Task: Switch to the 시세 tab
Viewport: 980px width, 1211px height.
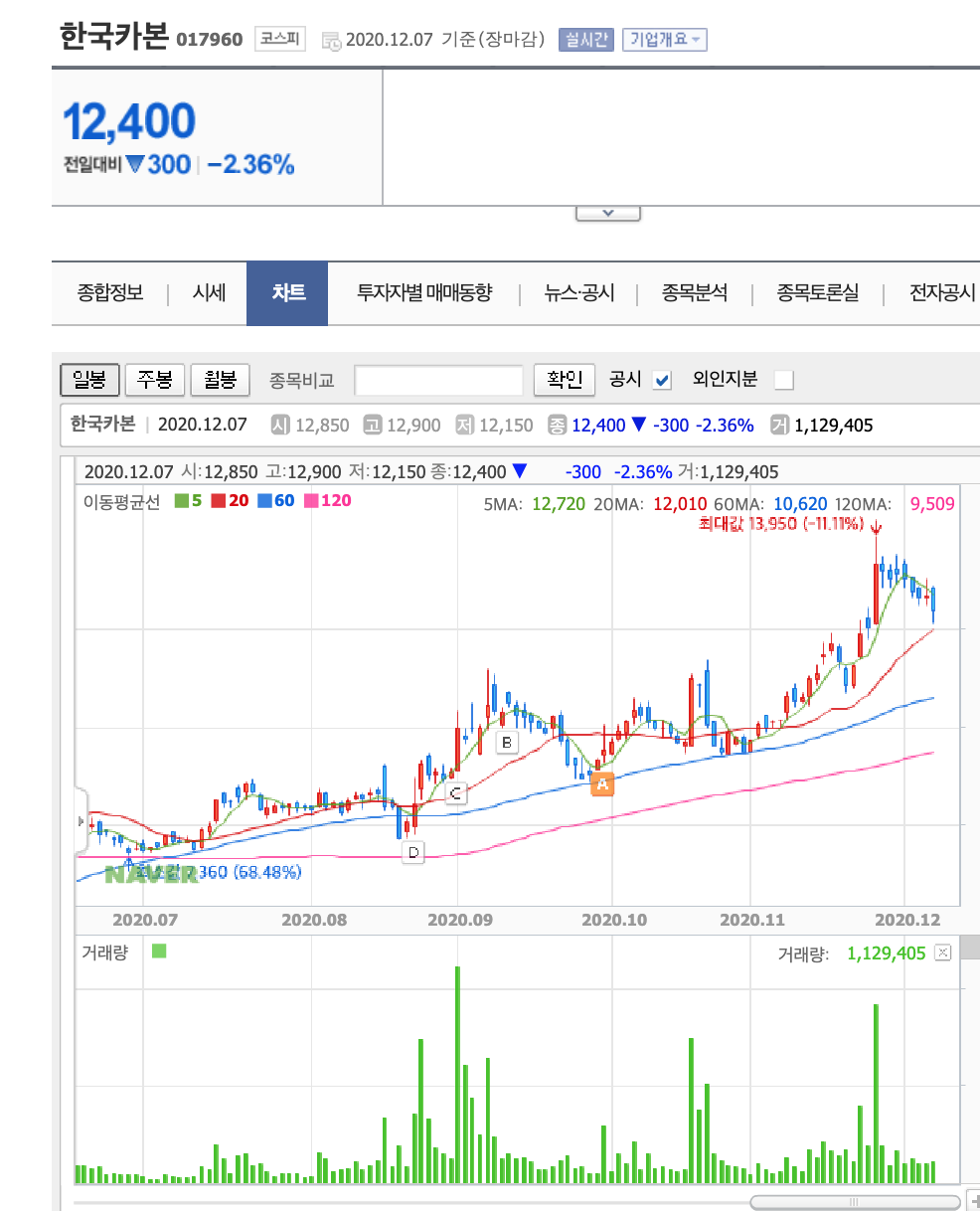Action: 209,293
